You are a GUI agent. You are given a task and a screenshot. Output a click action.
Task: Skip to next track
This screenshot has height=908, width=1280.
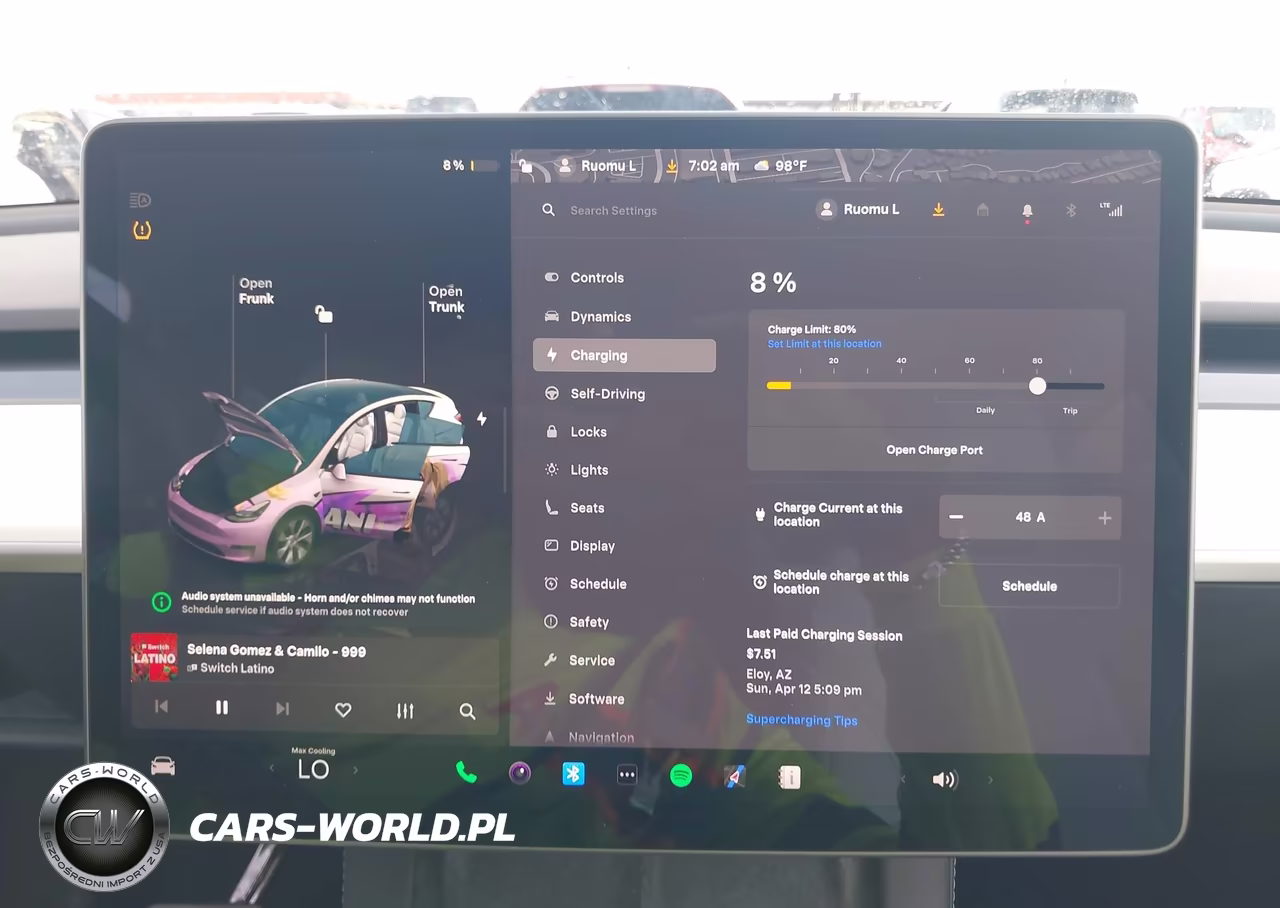282,709
